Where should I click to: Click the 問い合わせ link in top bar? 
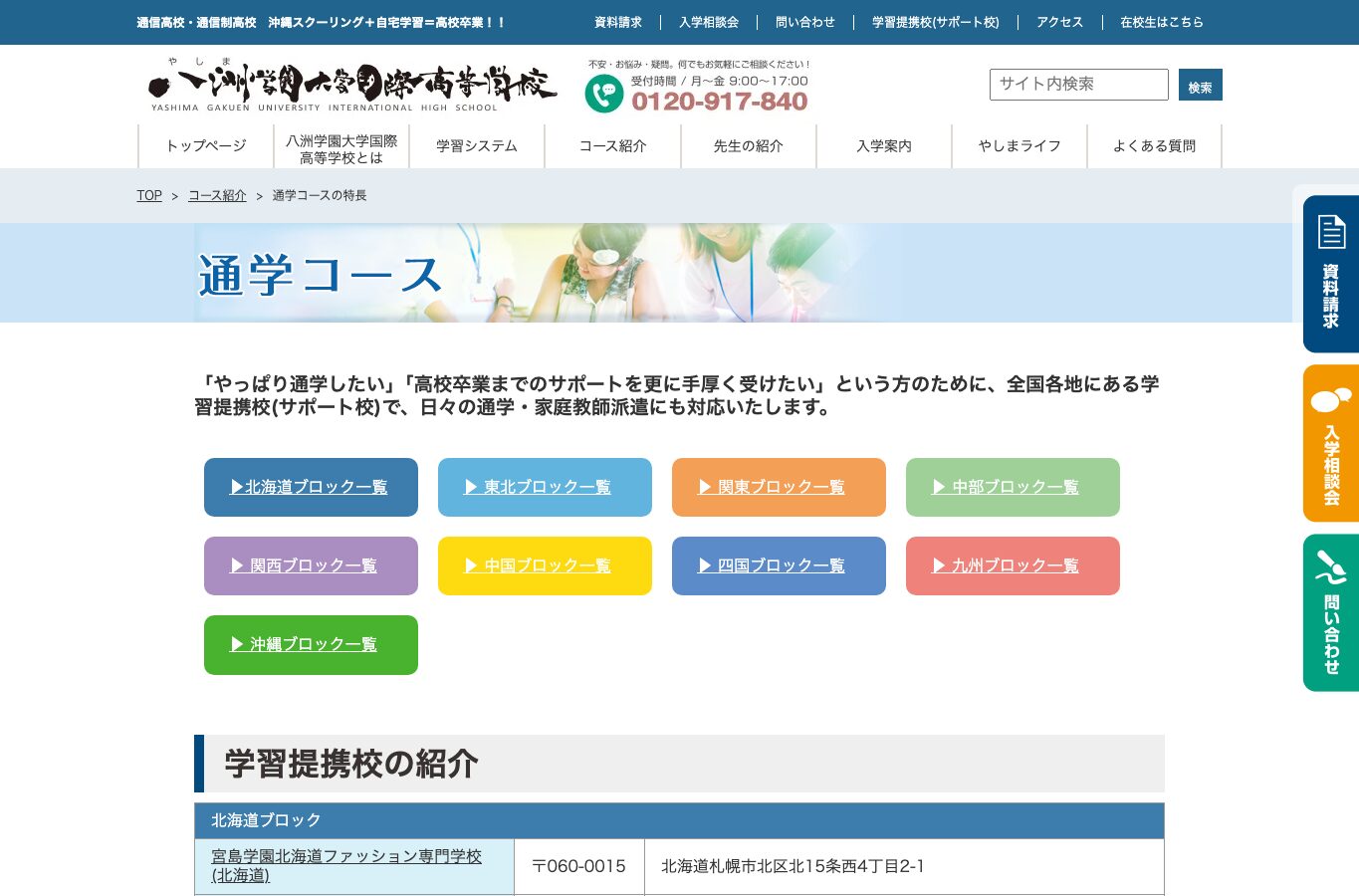(805, 22)
